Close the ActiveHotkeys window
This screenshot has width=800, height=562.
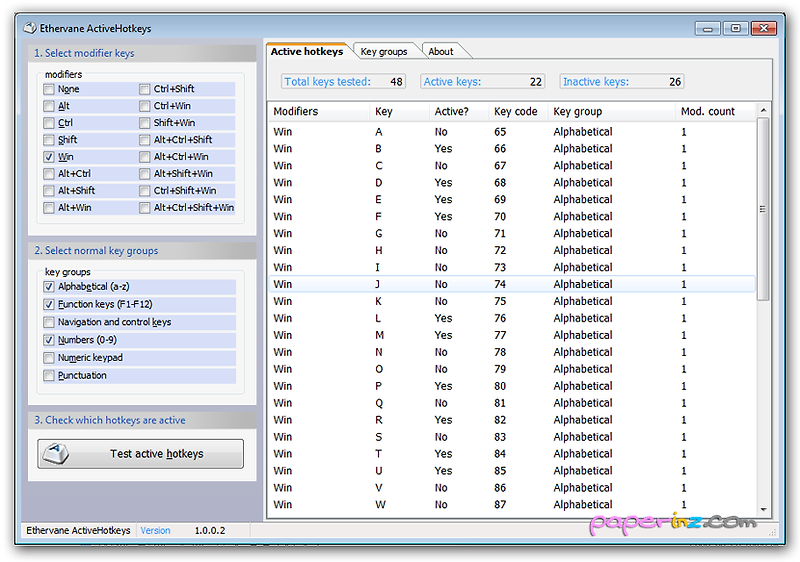tap(764, 29)
